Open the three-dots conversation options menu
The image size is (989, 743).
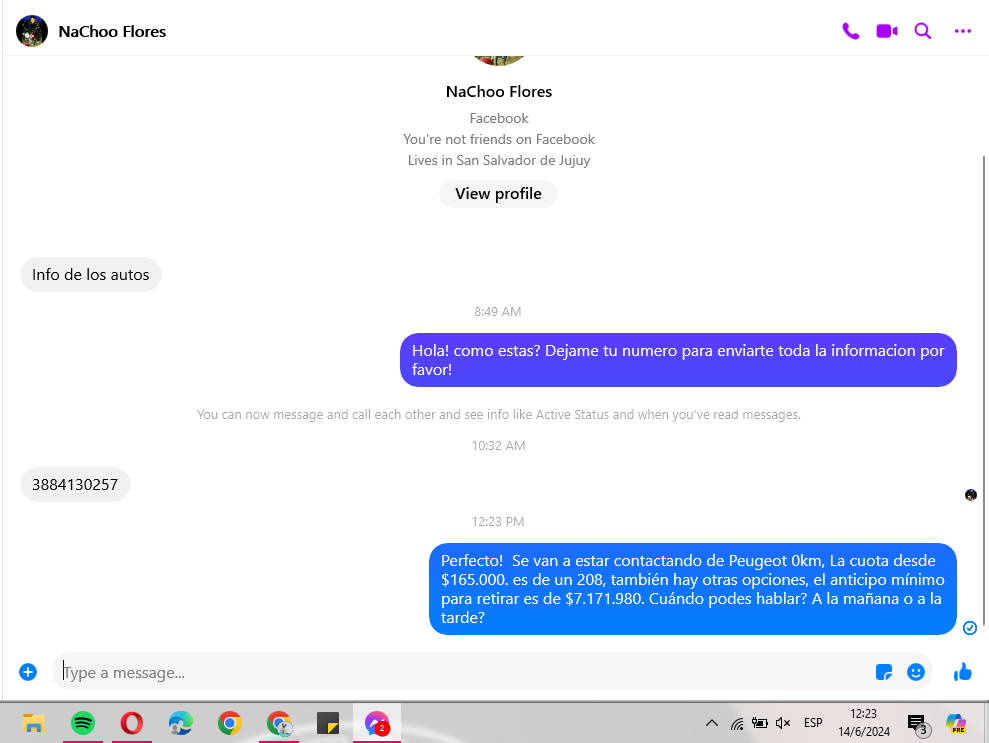(x=963, y=31)
